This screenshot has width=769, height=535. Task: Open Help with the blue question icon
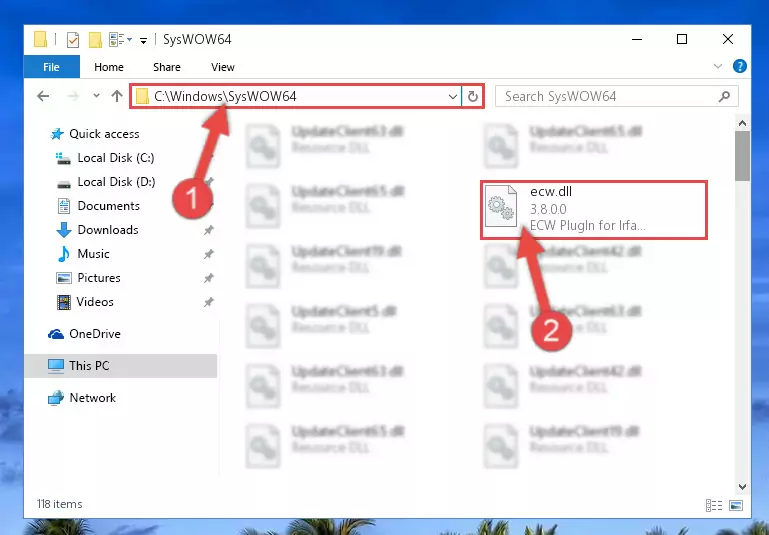(x=740, y=66)
